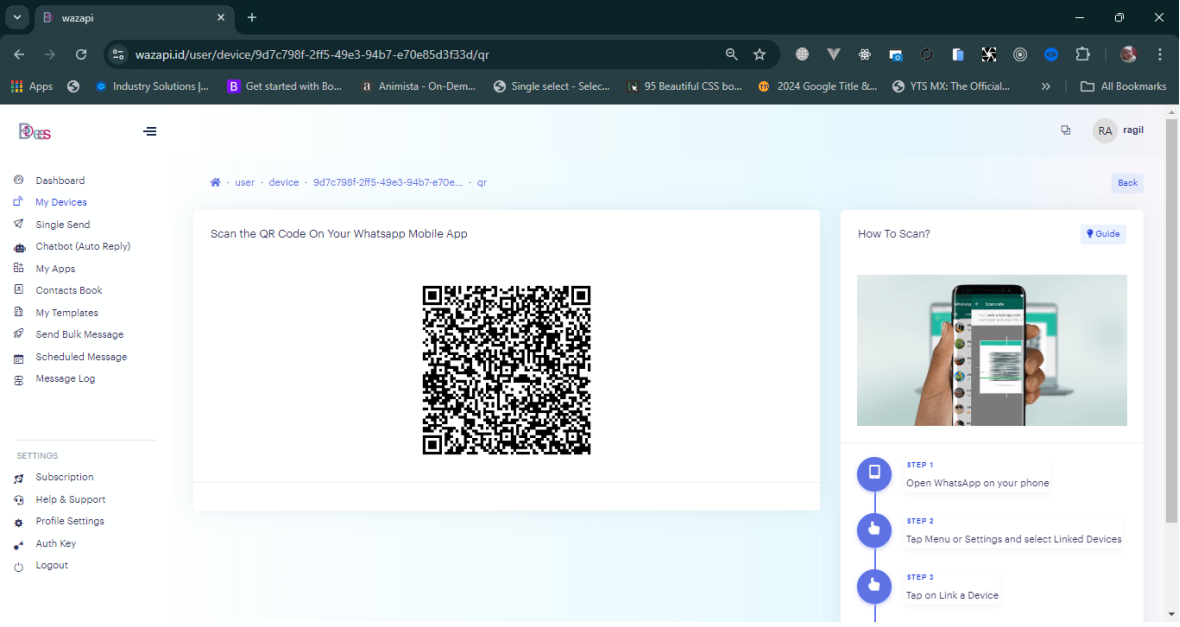Expand the hidden bookmarks chevron
This screenshot has height=627, width=1180.
pos(1045,87)
